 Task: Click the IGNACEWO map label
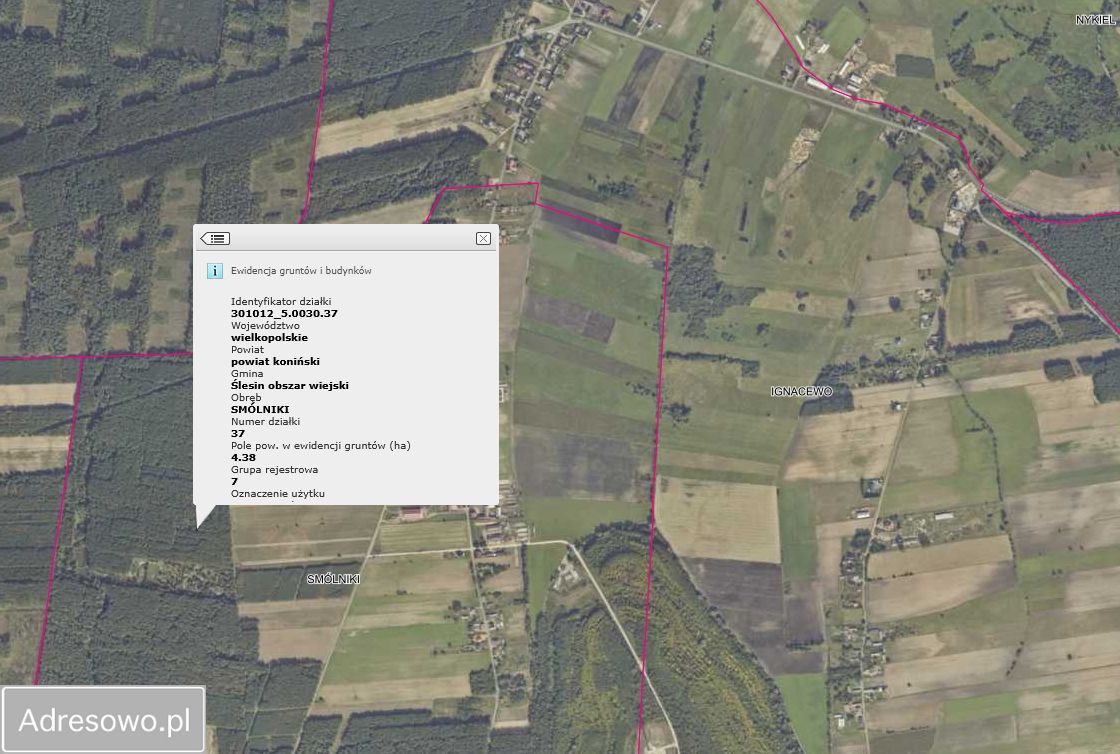[801, 391]
